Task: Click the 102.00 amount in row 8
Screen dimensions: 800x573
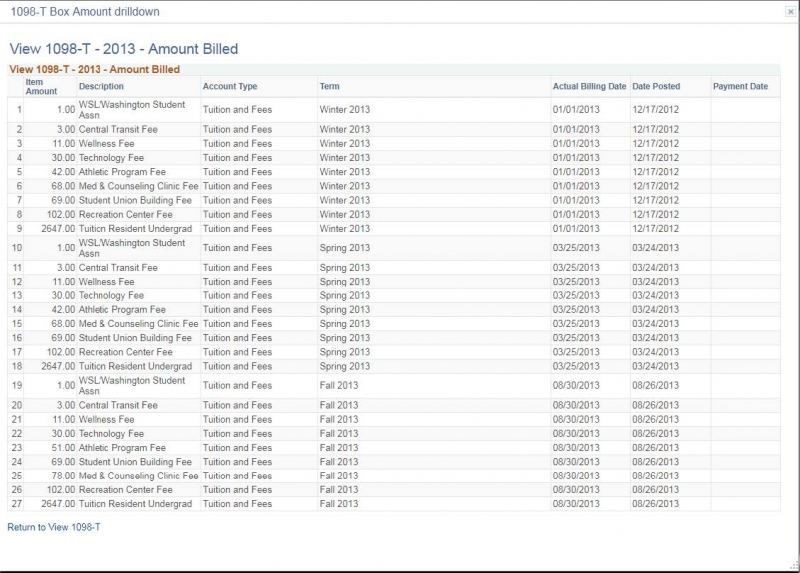Action: (61, 215)
